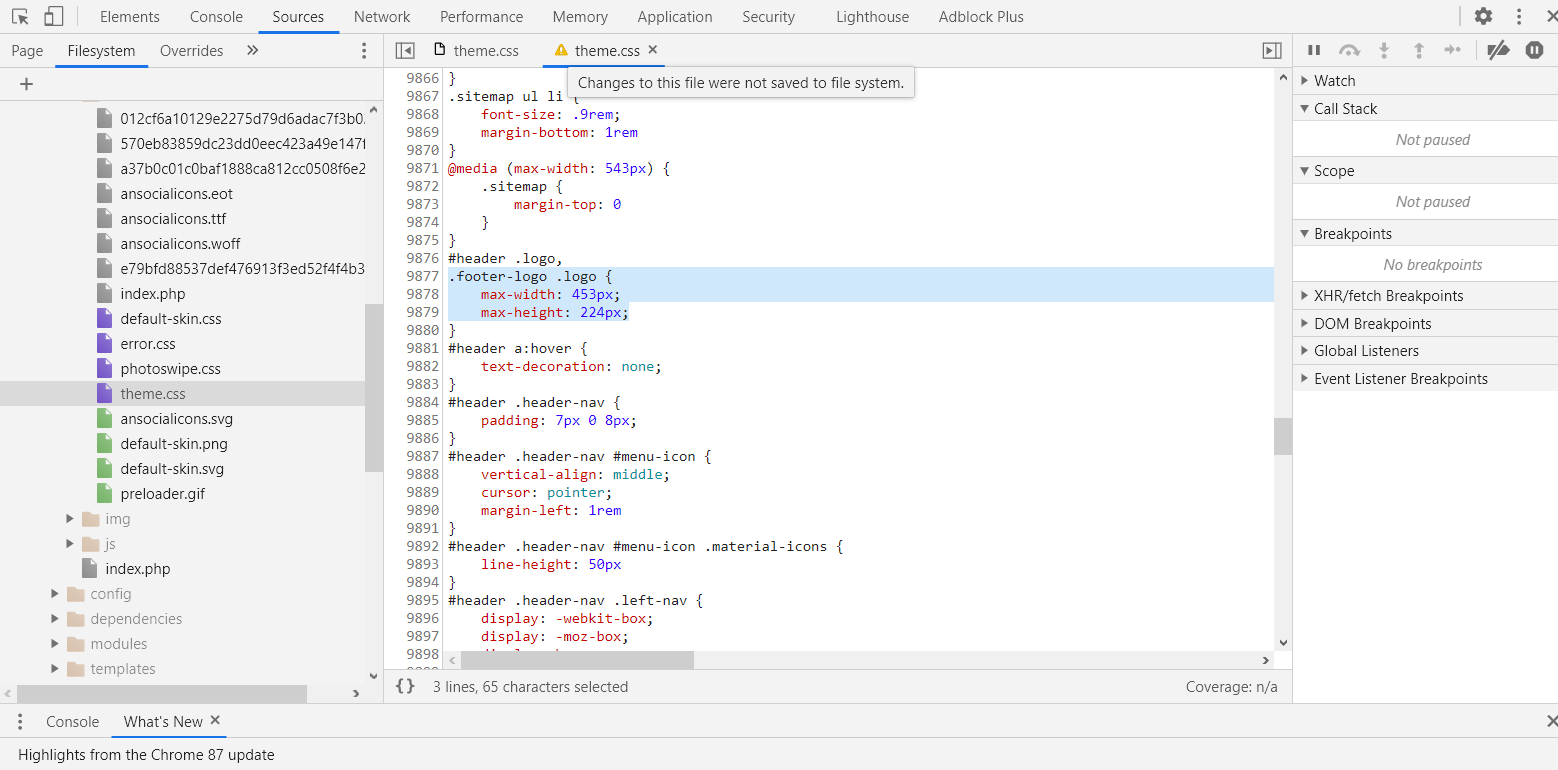Pause script execution button
The image size is (1558, 770).
1314,50
